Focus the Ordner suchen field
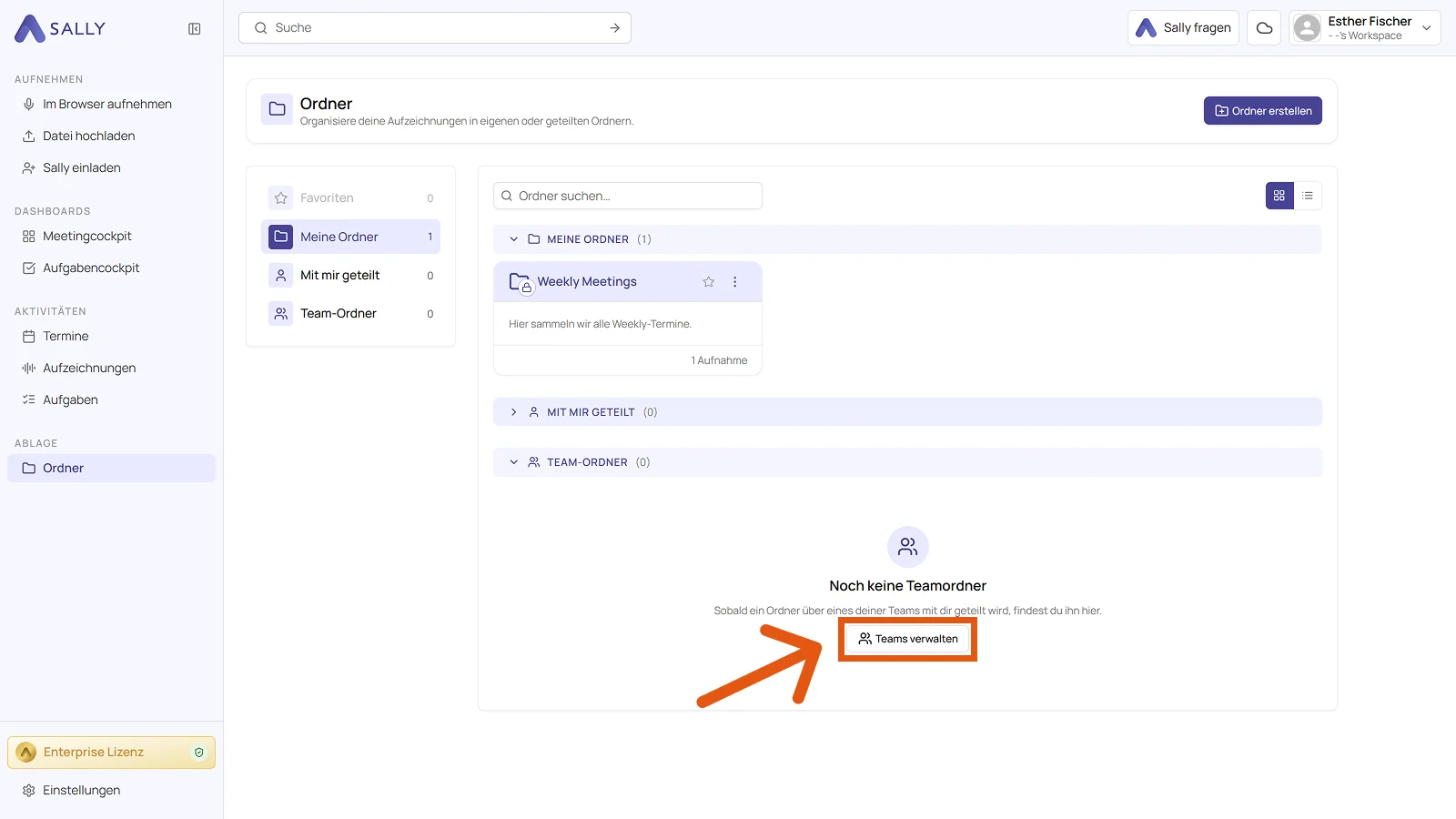This screenshot has height=819, width=1456. [x=628, y=196]
